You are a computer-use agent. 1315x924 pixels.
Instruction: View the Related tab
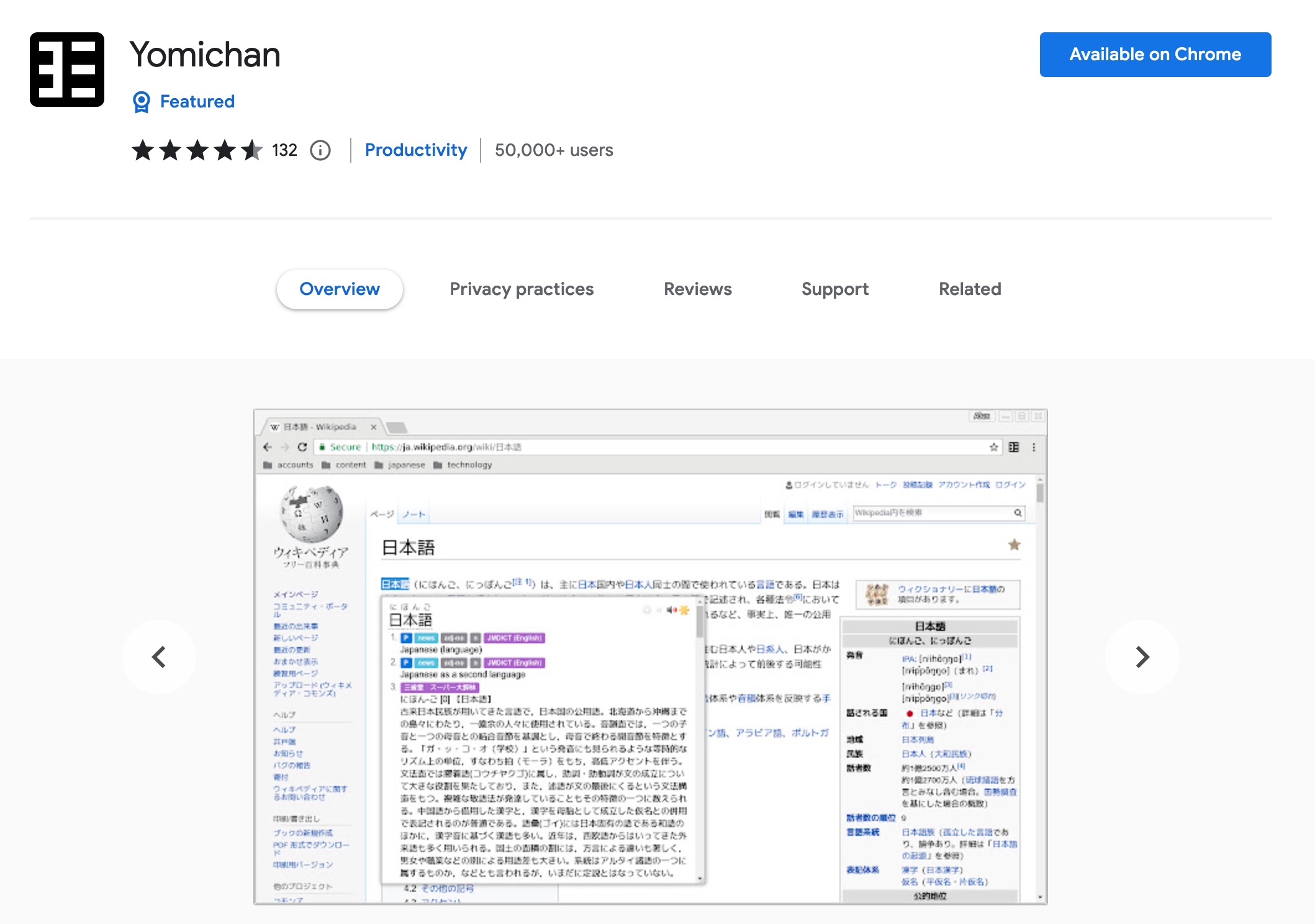tap(970, 289)
